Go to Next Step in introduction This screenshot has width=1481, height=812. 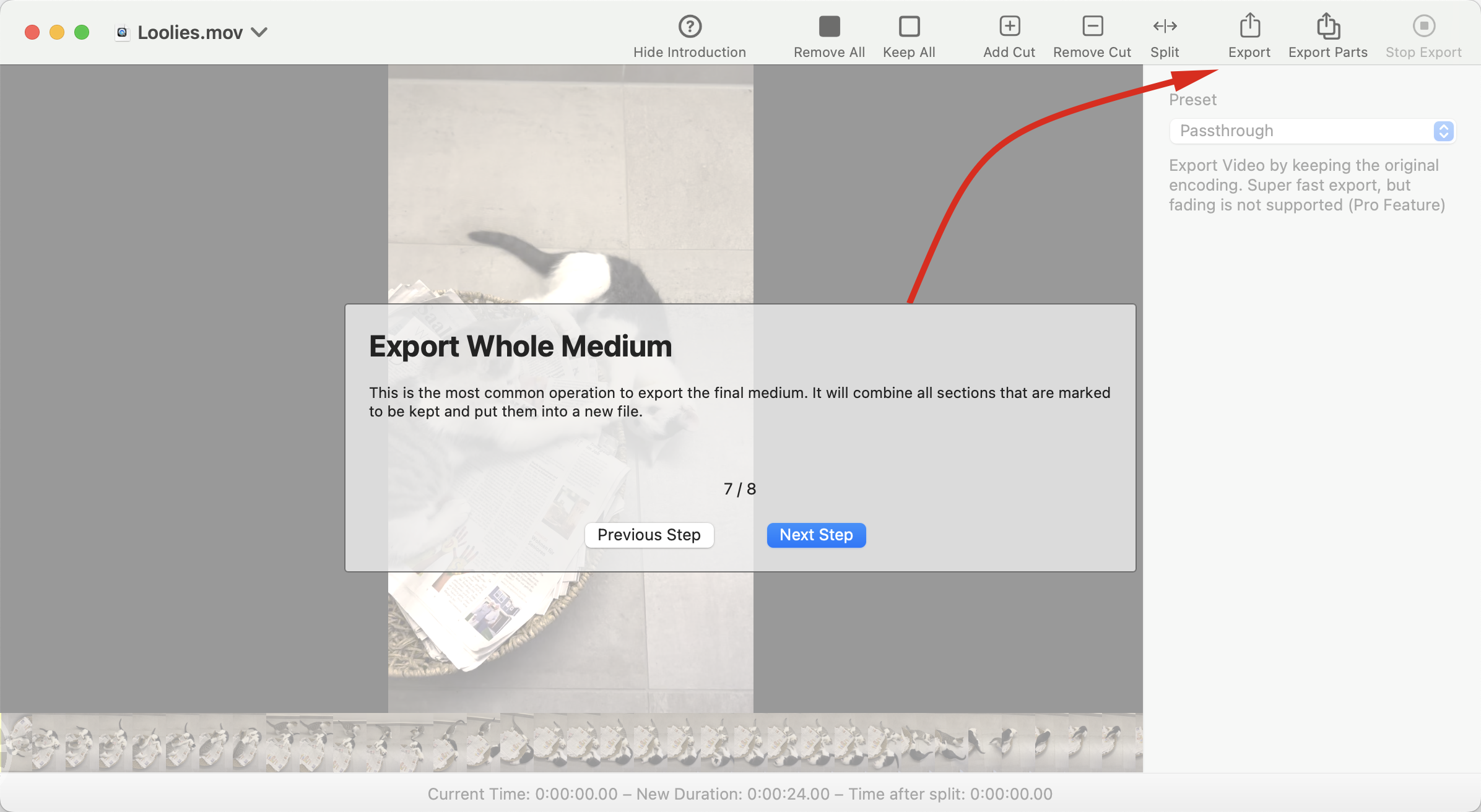816,535
